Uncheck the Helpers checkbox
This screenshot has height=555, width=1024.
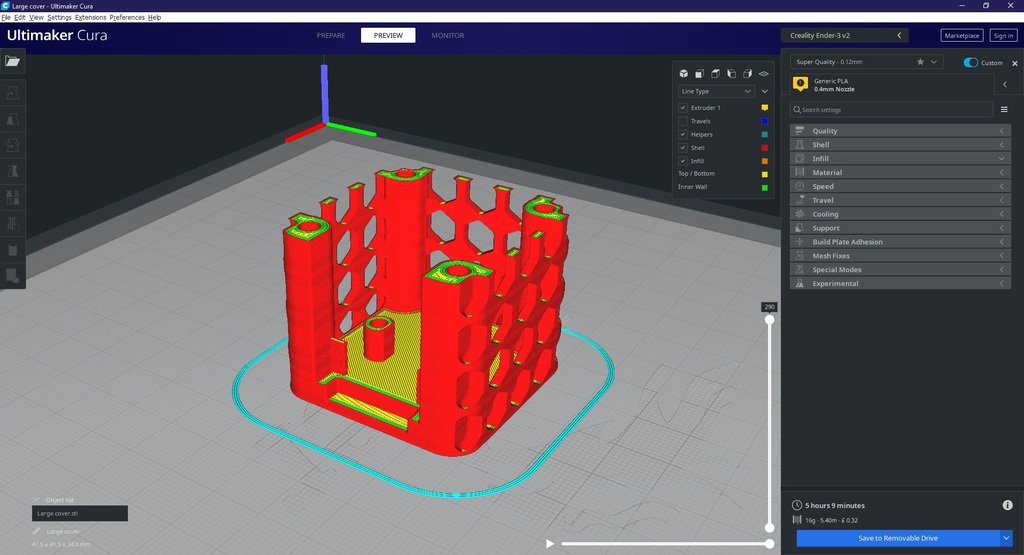click(x=683, y=134)
